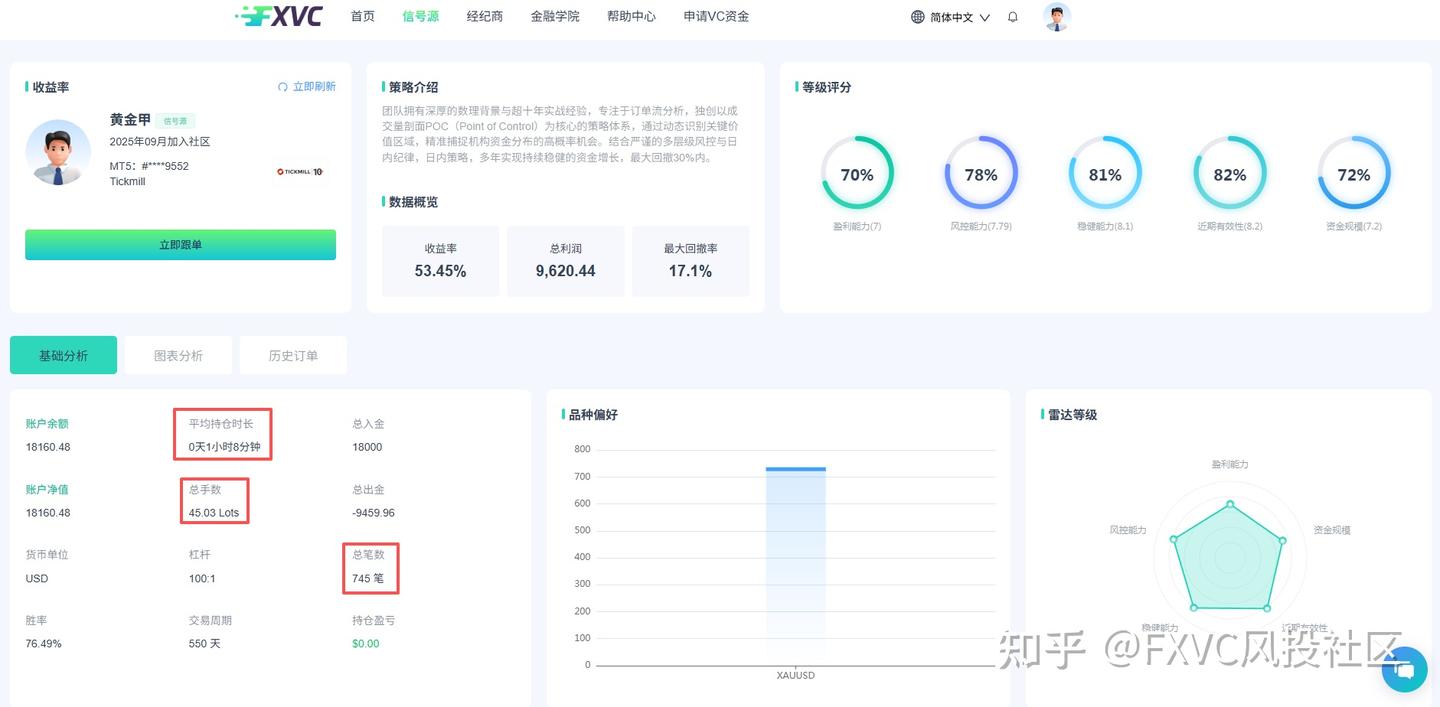
Task: Open 申请VC资金 navigation item
Action: click(x=716, y=16)
